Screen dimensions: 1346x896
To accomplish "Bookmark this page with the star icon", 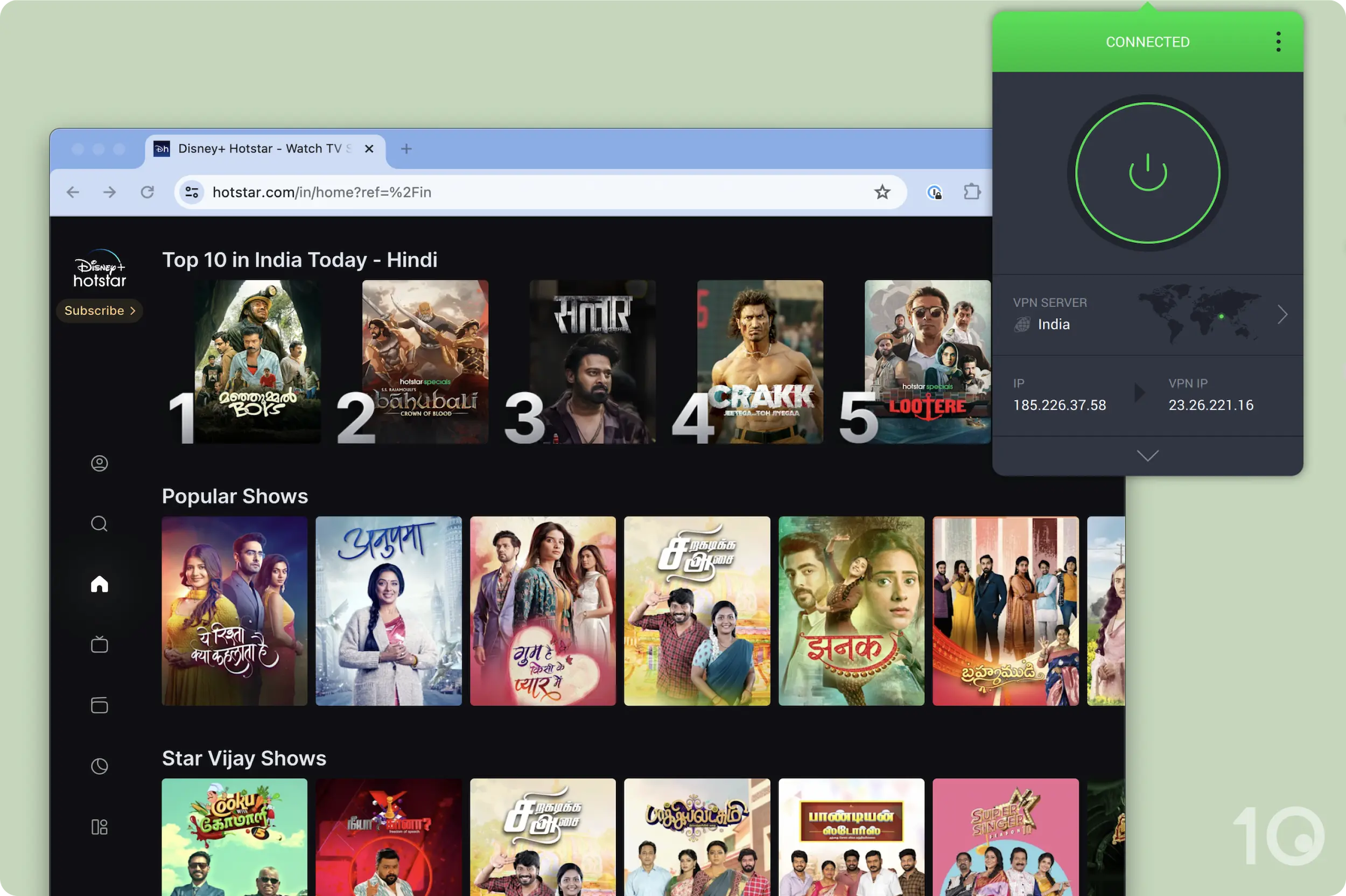I will 882,192.
